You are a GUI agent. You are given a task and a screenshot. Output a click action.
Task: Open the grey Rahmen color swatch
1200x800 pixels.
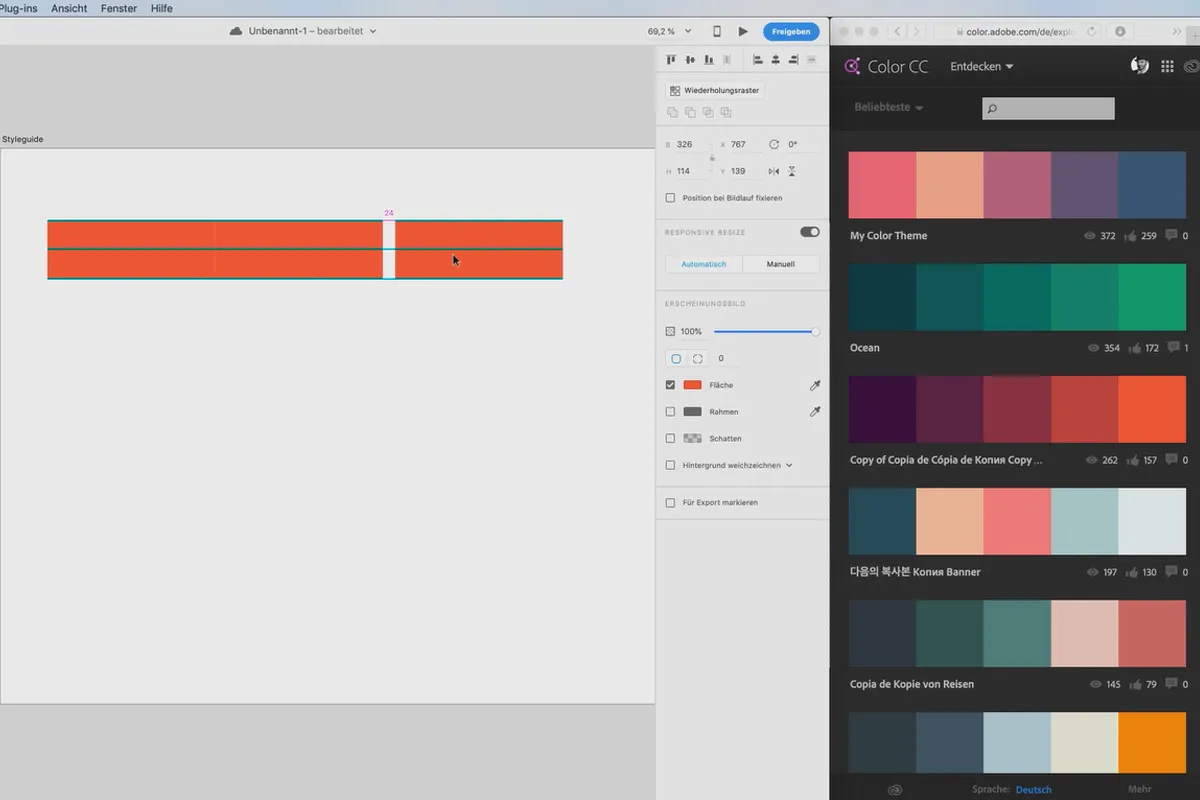click(x=692, y=411)
